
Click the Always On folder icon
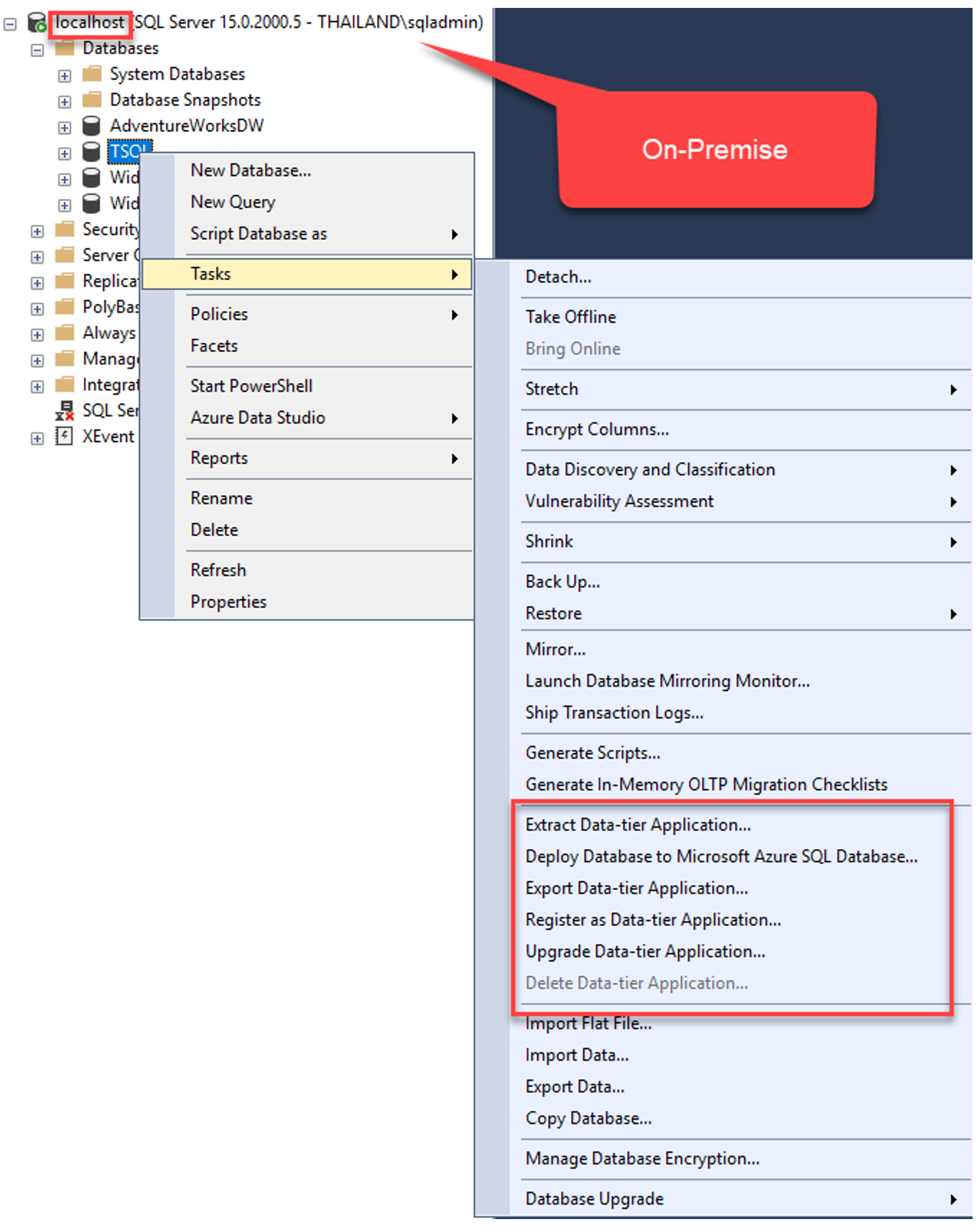point(65,333)
